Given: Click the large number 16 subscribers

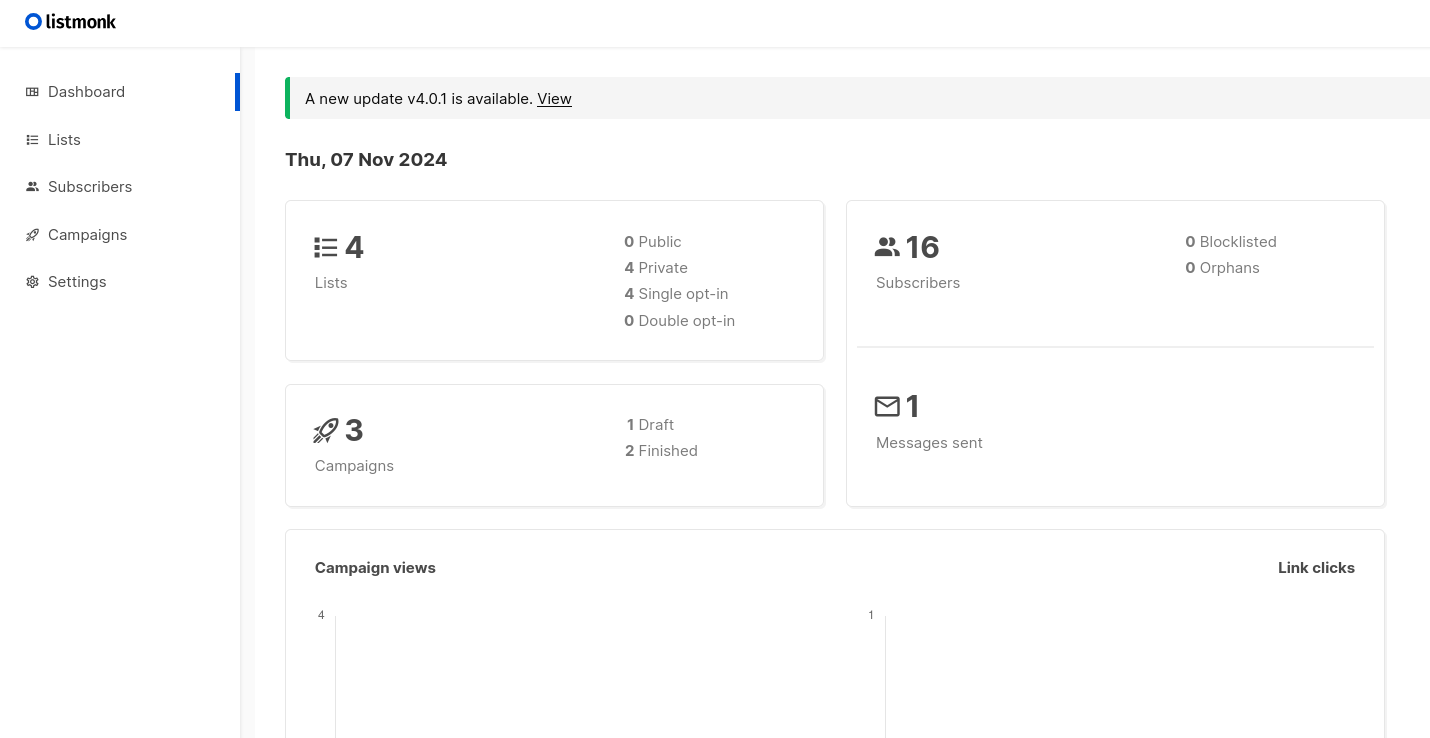Looking at the screenshot, I should [922, 247].
